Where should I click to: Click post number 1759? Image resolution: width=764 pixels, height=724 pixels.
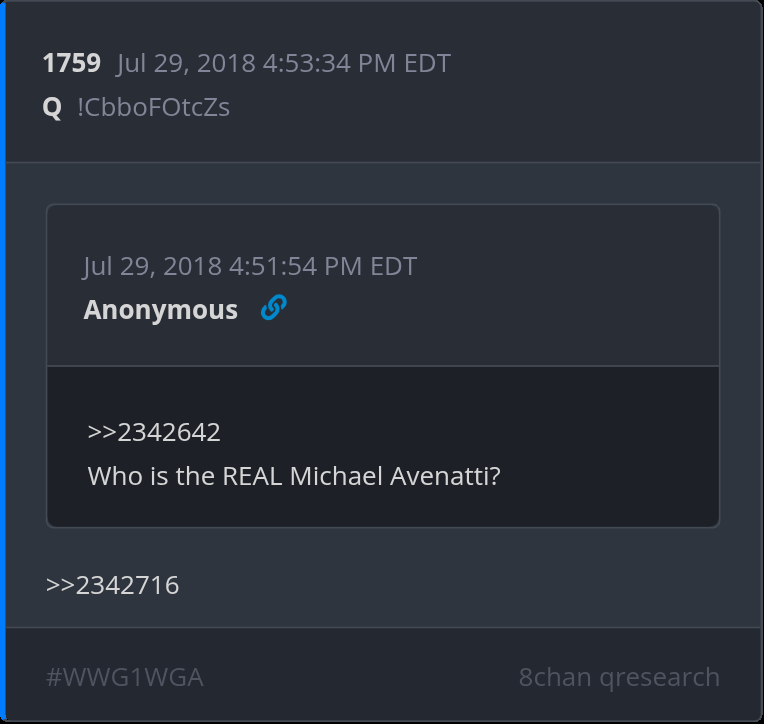point(72,63)
